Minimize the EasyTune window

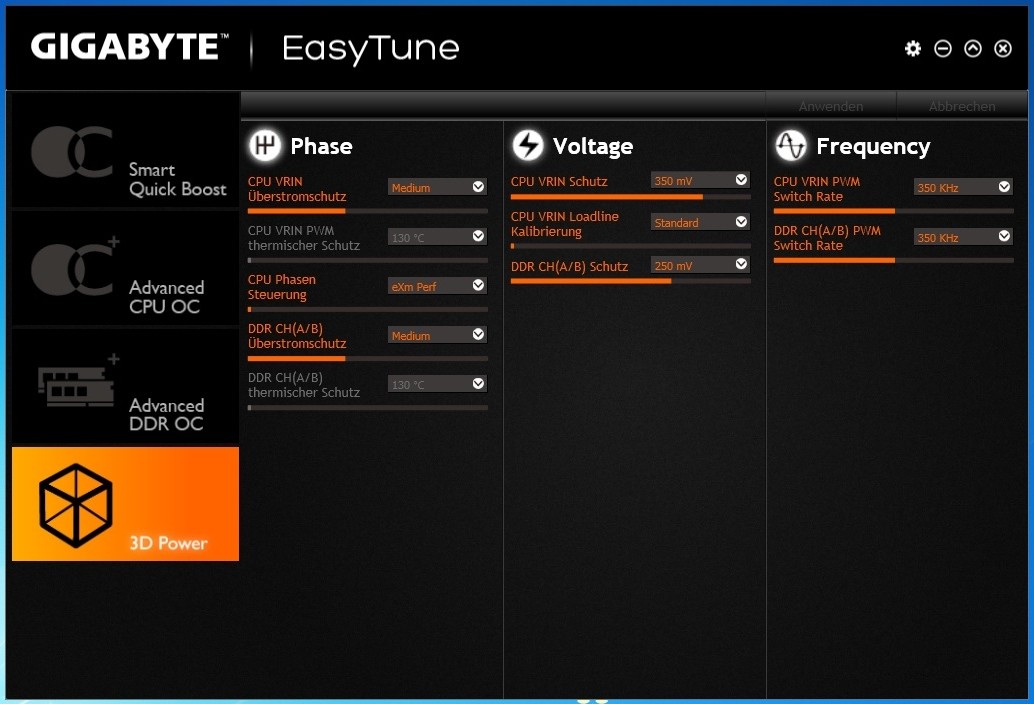coord(943,48)
